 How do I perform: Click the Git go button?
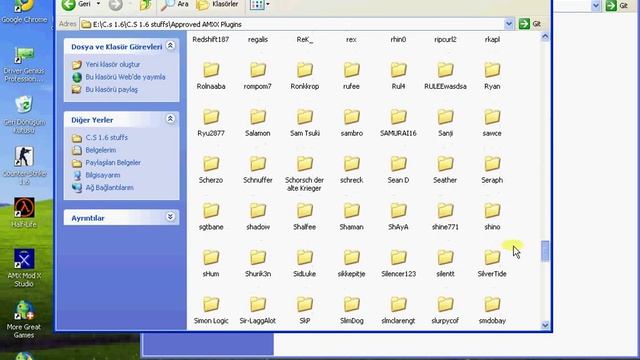(x=530, y=24)
